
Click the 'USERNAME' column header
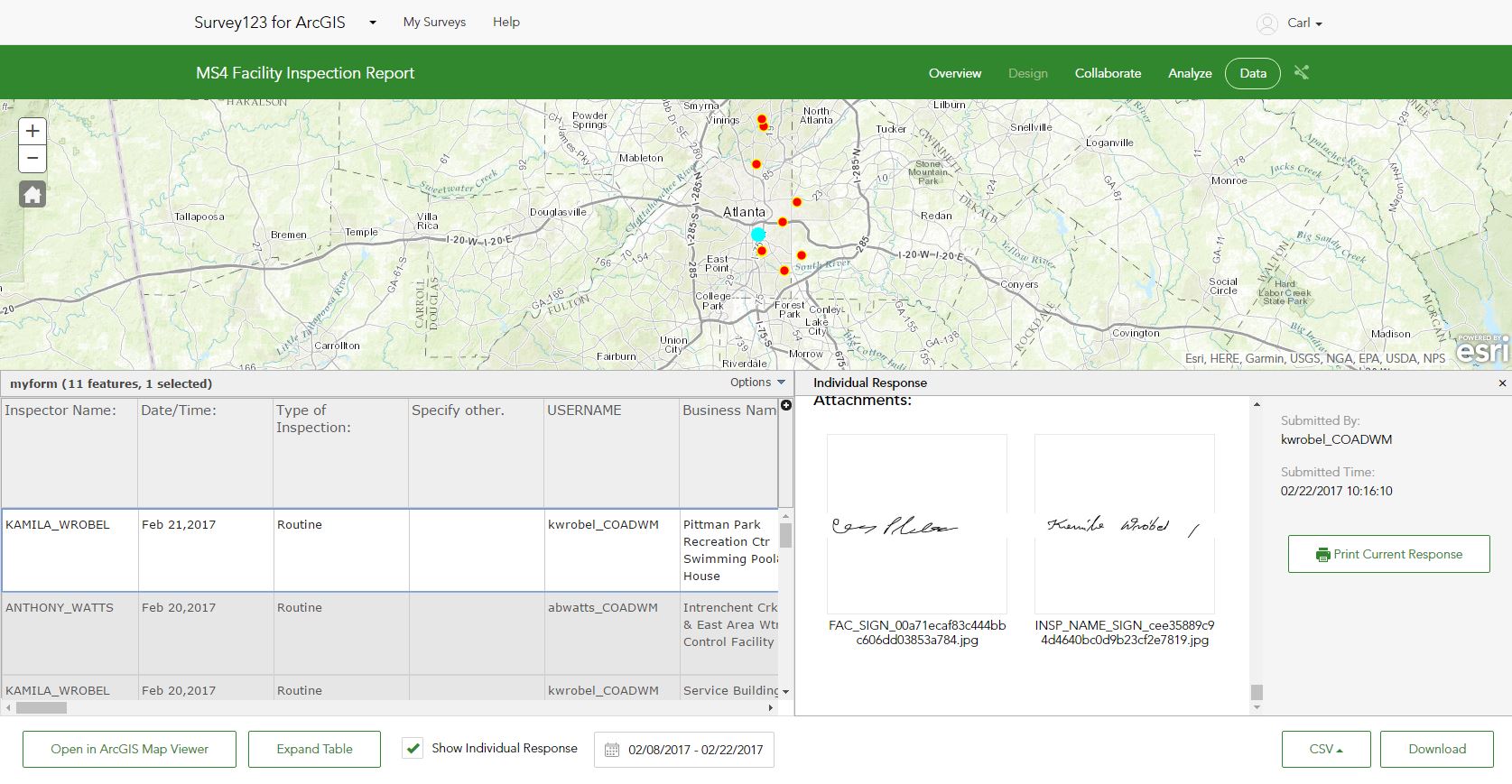(x=611, y=452)
